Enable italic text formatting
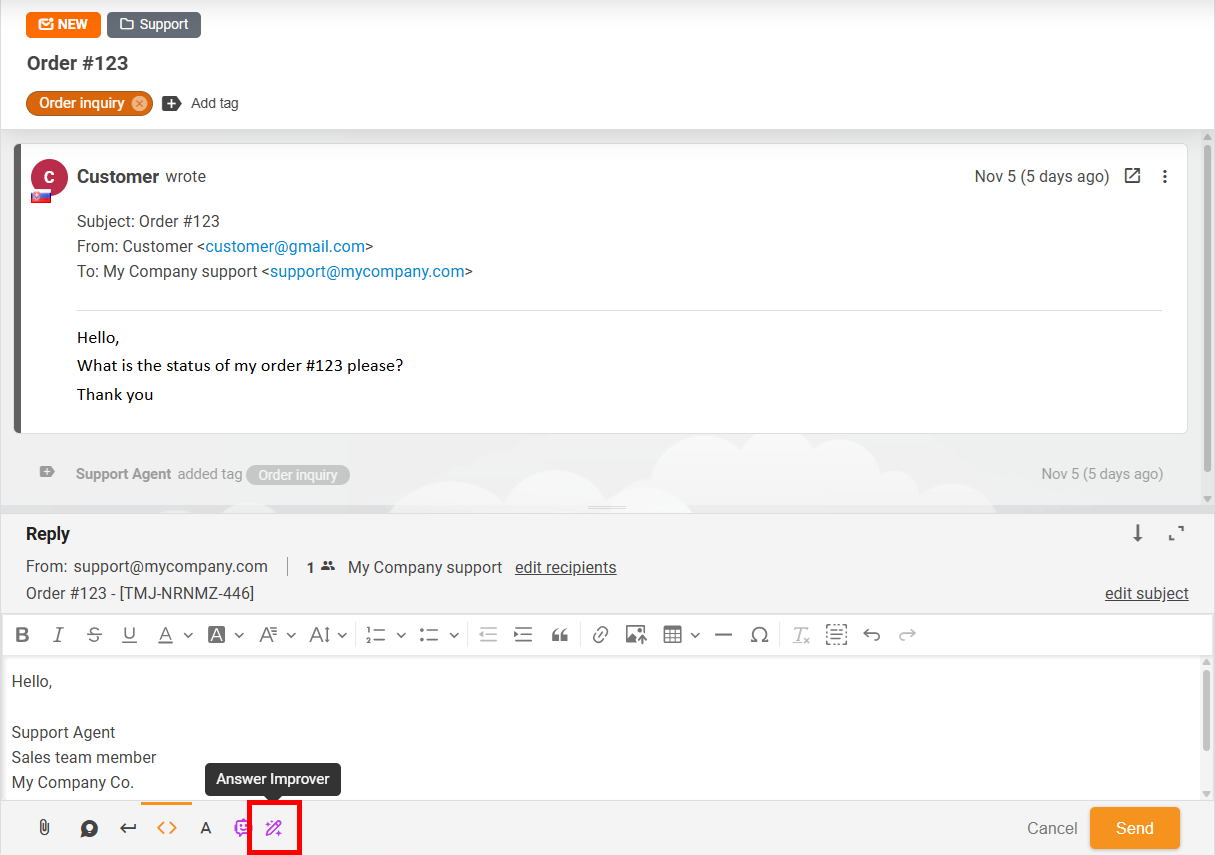This screenshot has width=1215, height=855. coord(58,634)
